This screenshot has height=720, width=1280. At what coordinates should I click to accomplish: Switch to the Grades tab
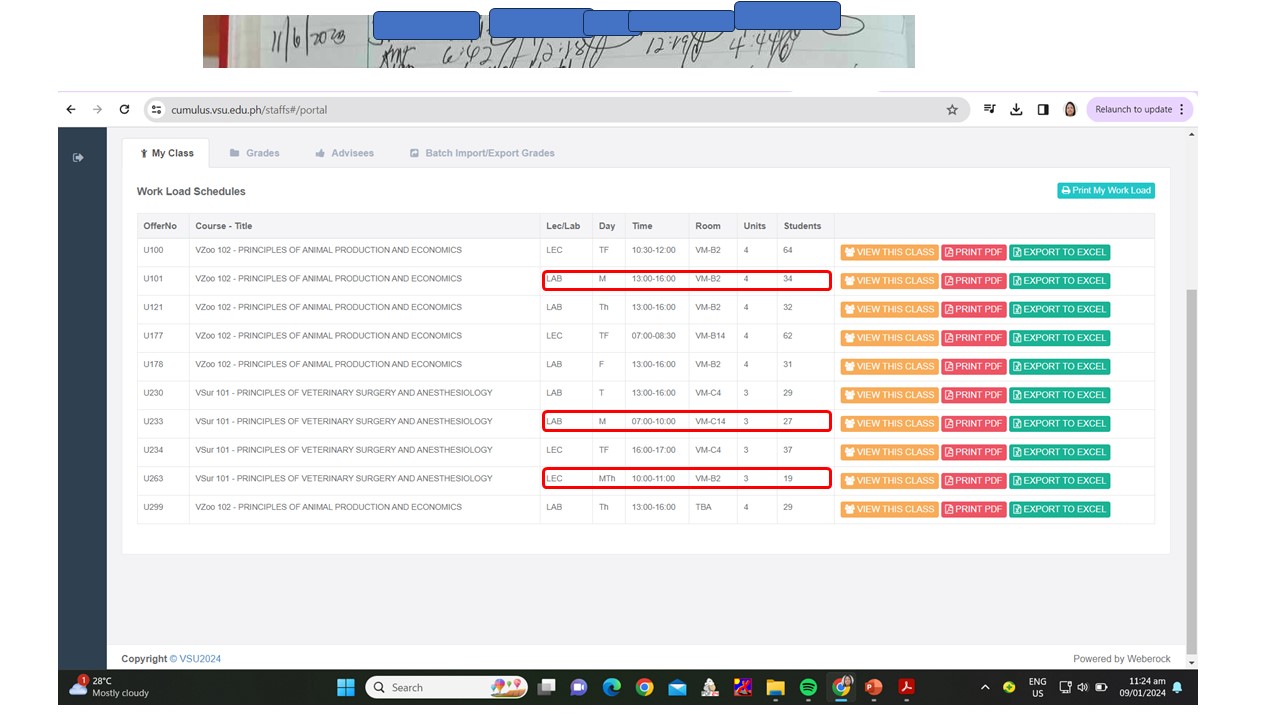254,153
